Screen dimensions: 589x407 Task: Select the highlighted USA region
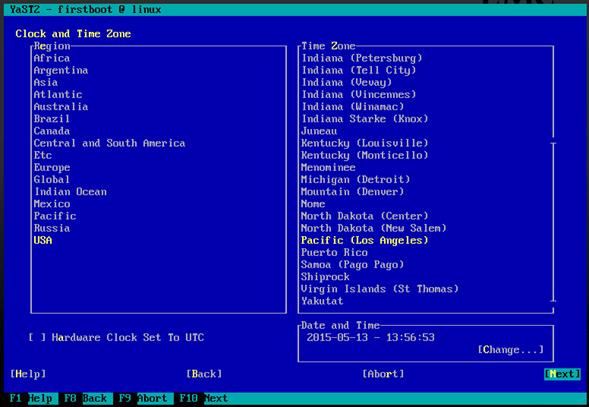coord(42,240)
